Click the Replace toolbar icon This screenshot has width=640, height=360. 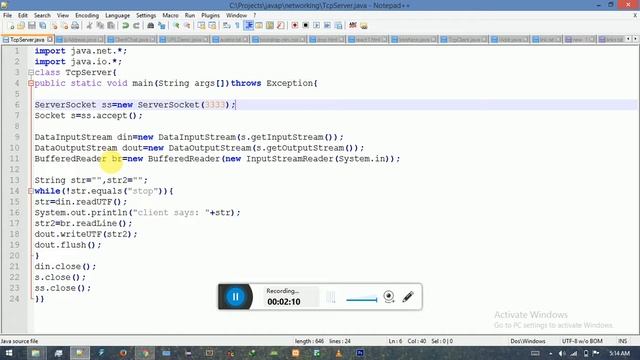point(162,26)
